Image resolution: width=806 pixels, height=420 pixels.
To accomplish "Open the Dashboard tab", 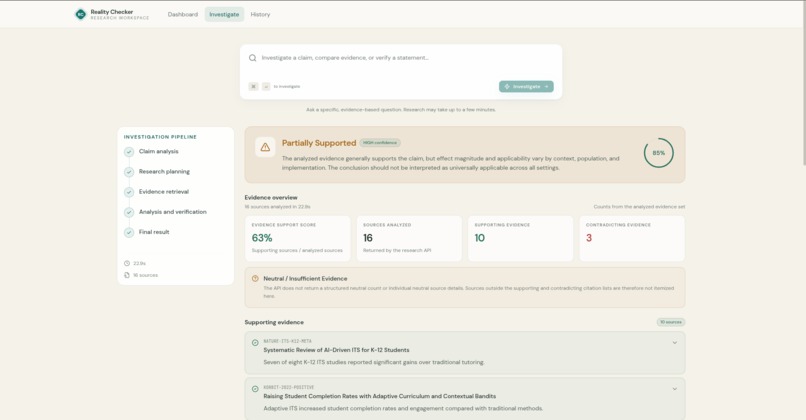I will coord(182,14).
